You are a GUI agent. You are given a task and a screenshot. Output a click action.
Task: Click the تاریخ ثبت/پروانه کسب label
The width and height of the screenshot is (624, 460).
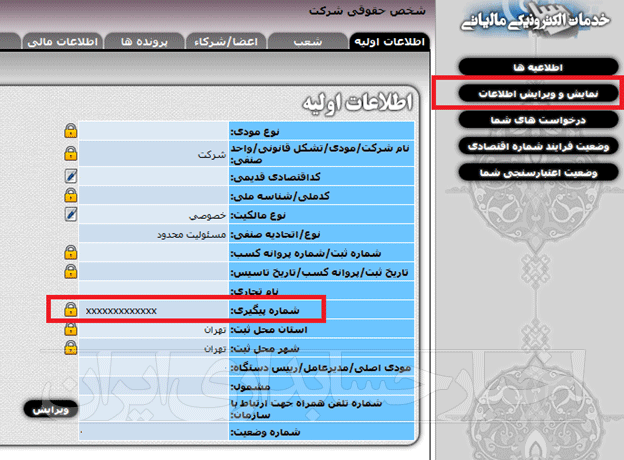pos(320,273)
